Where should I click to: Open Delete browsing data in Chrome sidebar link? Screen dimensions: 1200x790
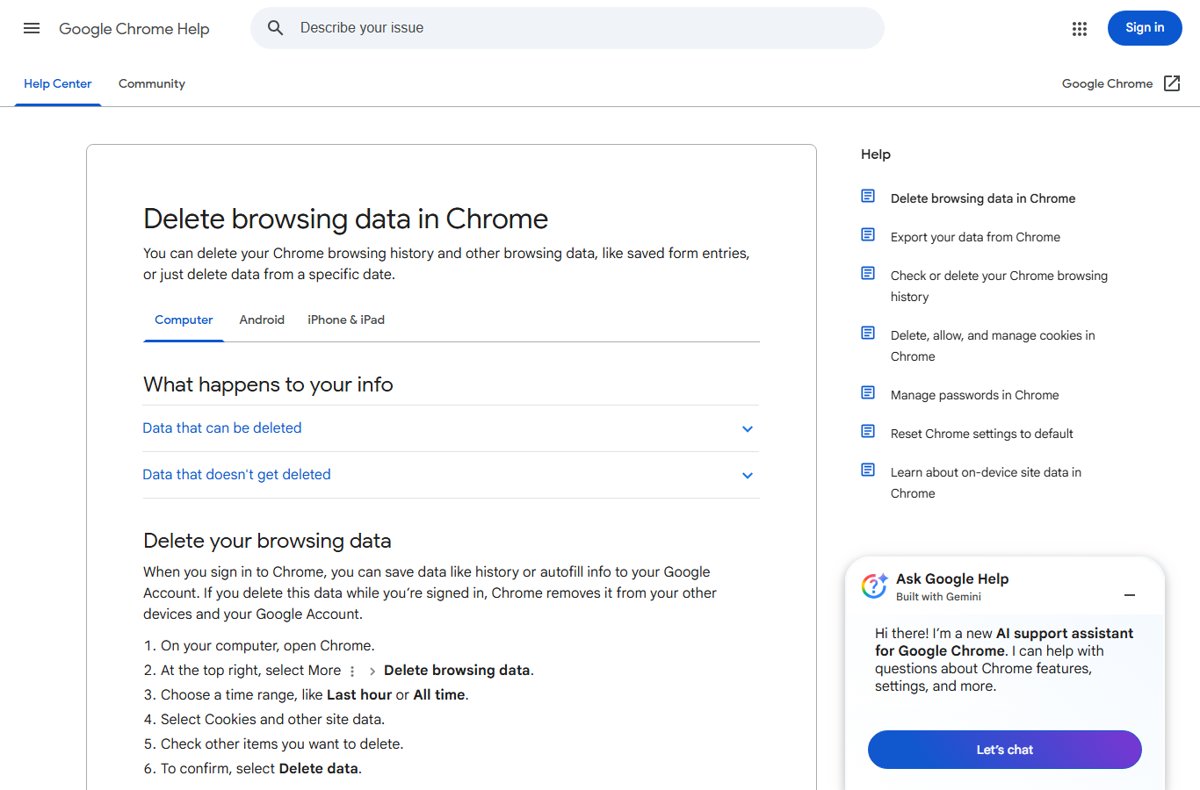[x=983, y=198]
